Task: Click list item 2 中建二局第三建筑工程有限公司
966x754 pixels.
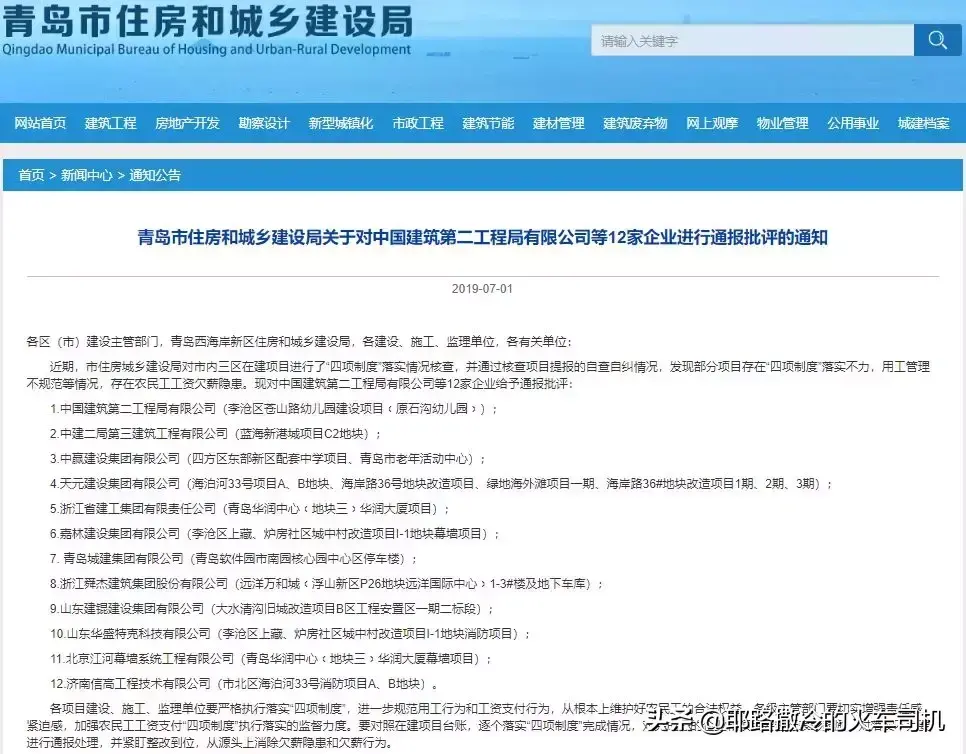Action: coord(216,434)
